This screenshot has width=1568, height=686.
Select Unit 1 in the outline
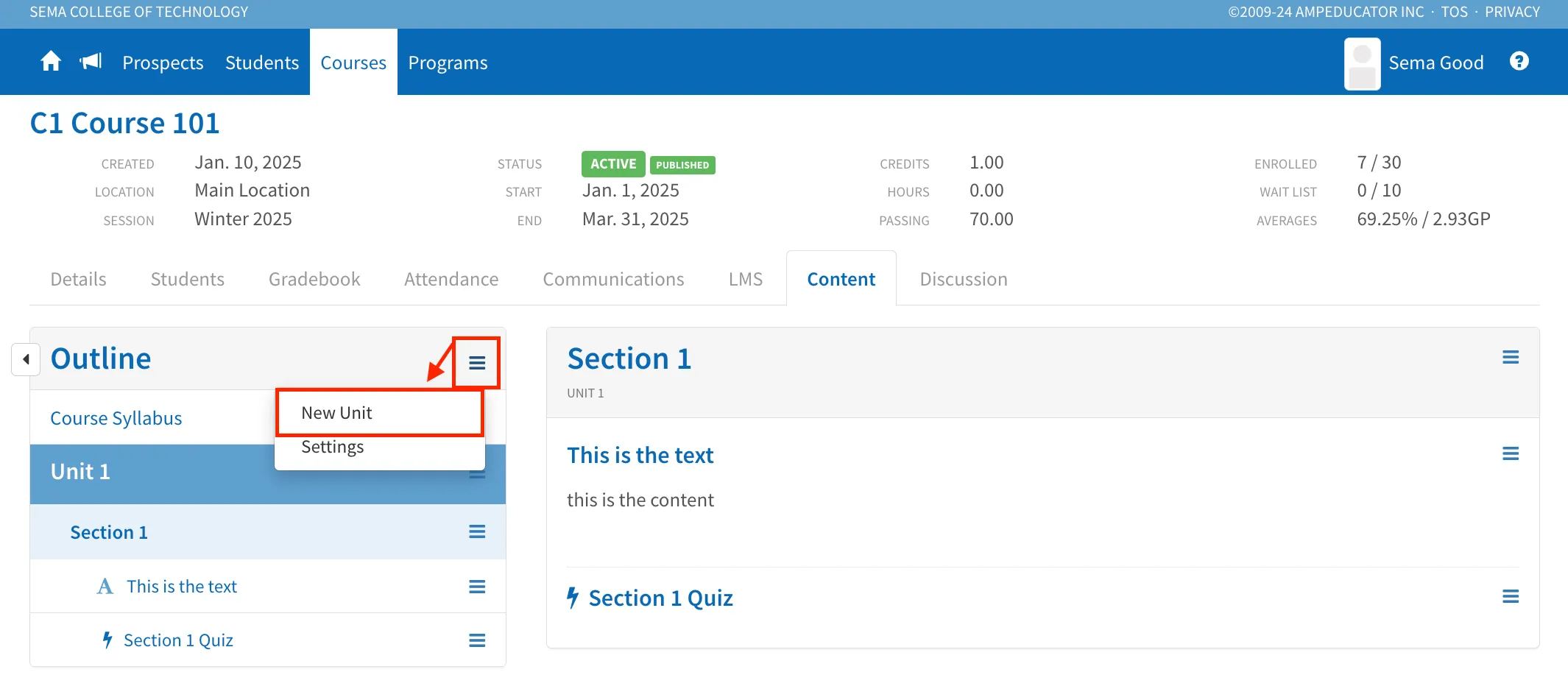80,472
